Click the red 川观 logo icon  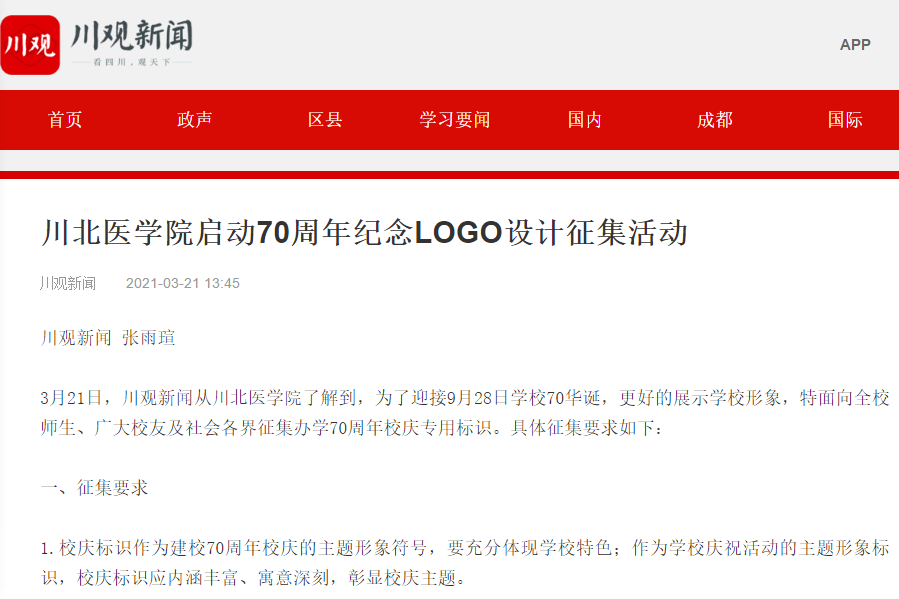30,45
